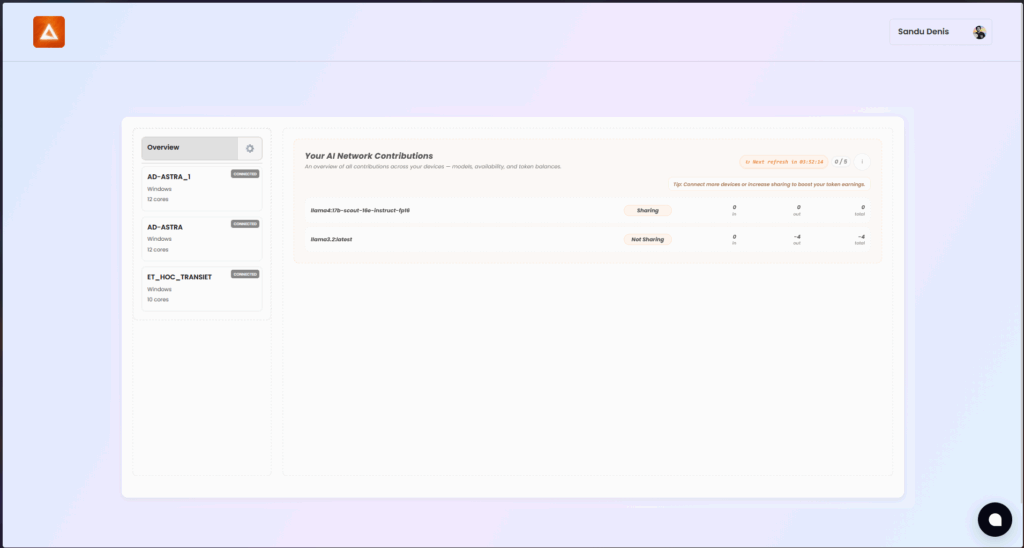Click the Next refresh countdown badge
1024x548 pixels.
coord(784,162)
